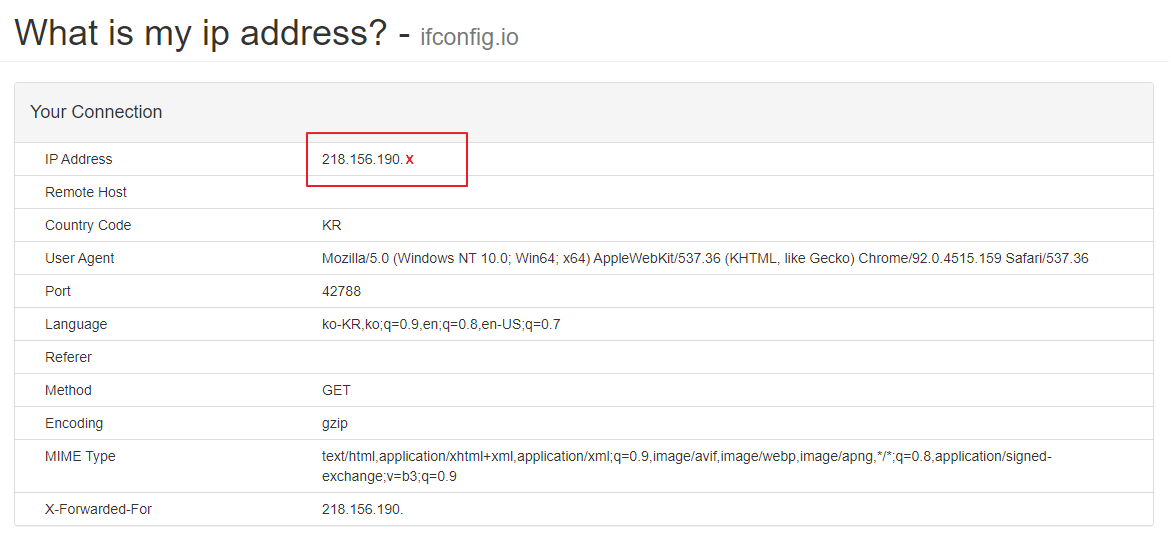1171x537 pixels.
Task: Click the Referer row label
Action: point(68,357)
